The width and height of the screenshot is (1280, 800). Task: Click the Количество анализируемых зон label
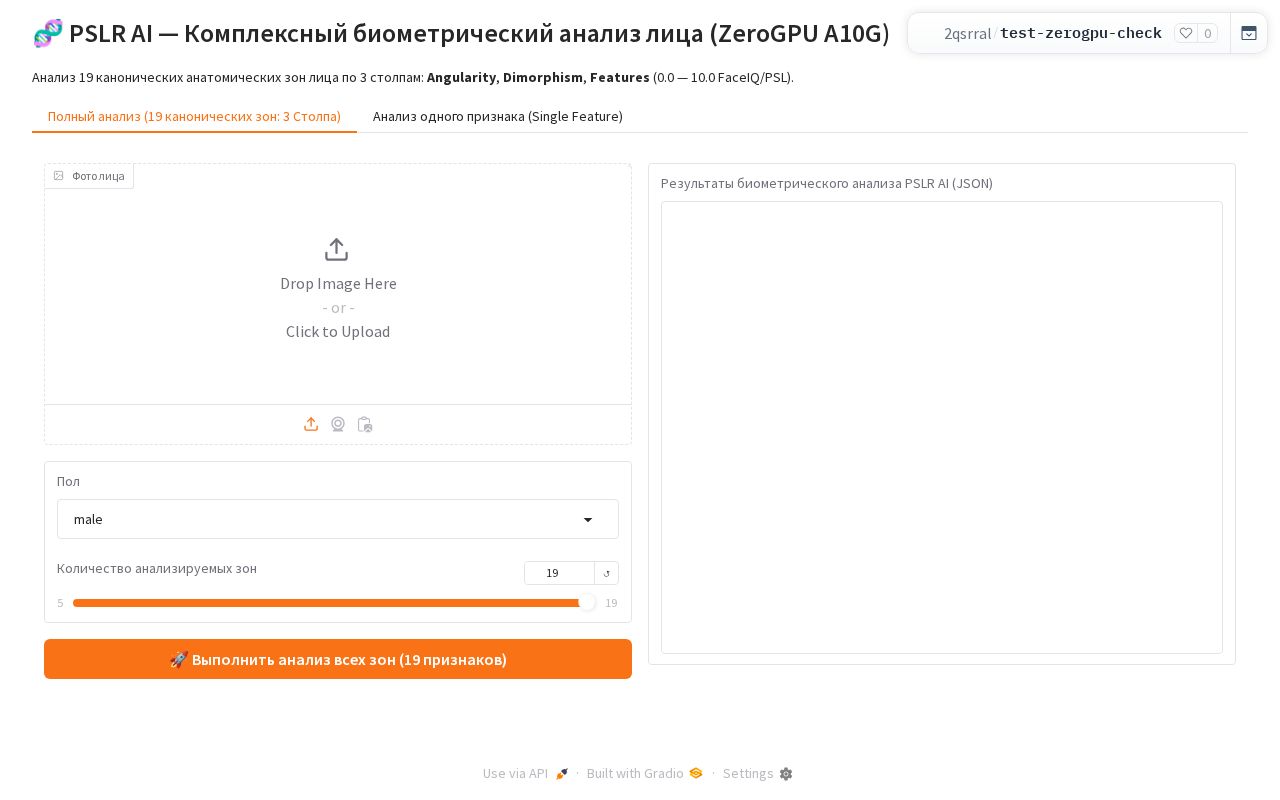click(157, 568)
